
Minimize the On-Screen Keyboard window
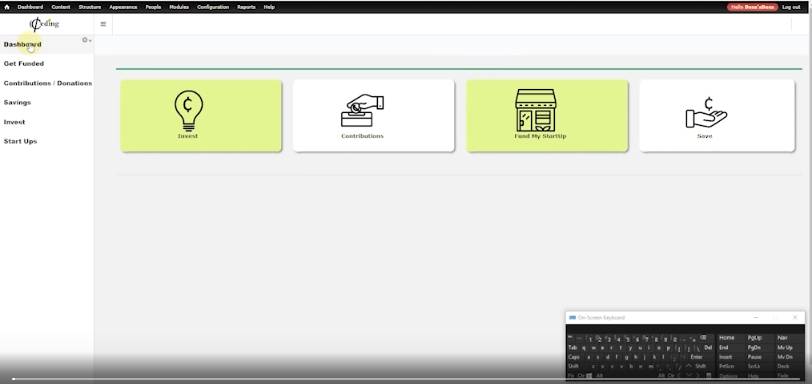coord(756,317)
